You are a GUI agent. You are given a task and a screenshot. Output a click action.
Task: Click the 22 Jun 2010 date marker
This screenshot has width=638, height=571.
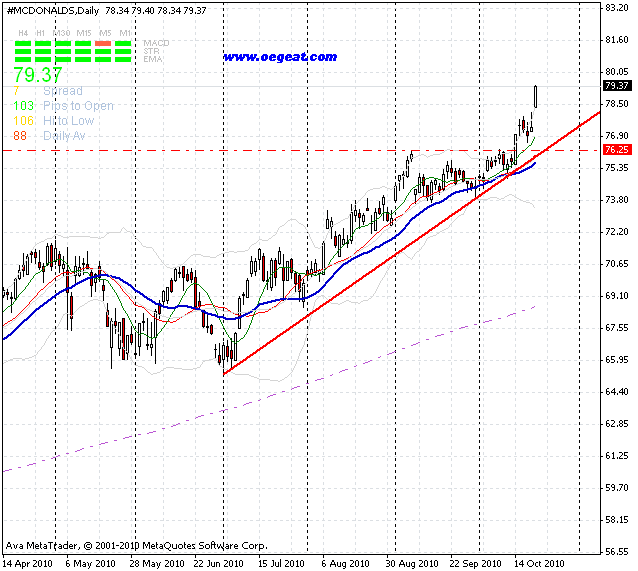click(218, 564)
